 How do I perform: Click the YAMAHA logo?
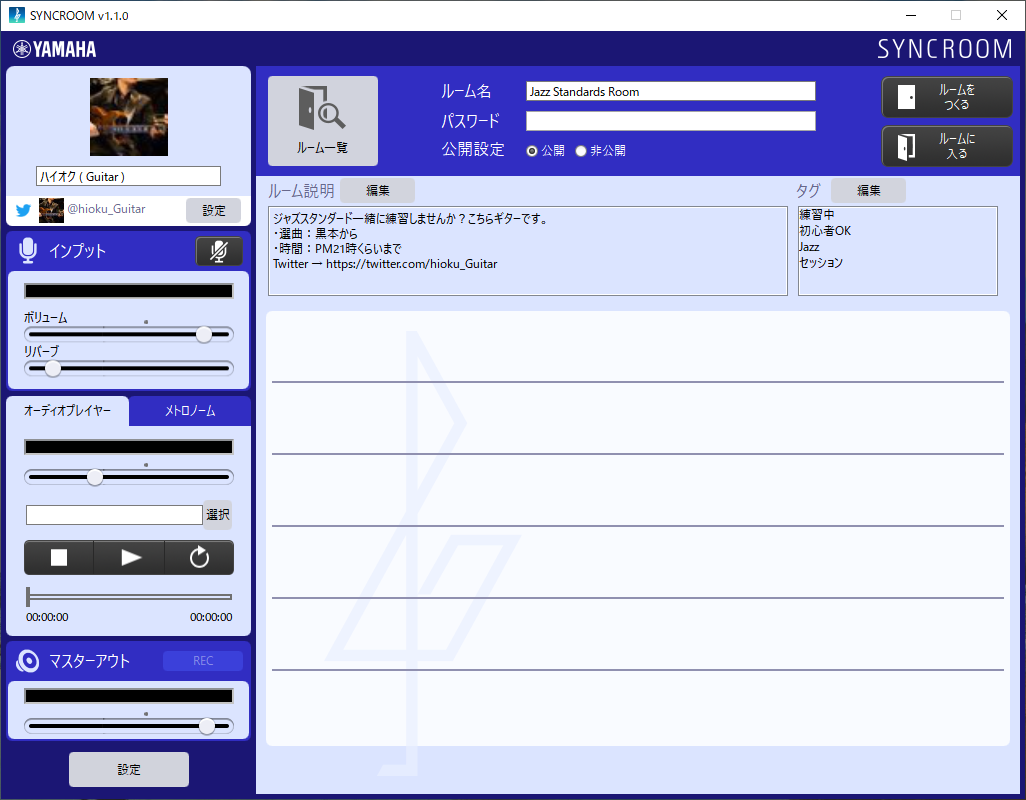click(x=55, y=49)
